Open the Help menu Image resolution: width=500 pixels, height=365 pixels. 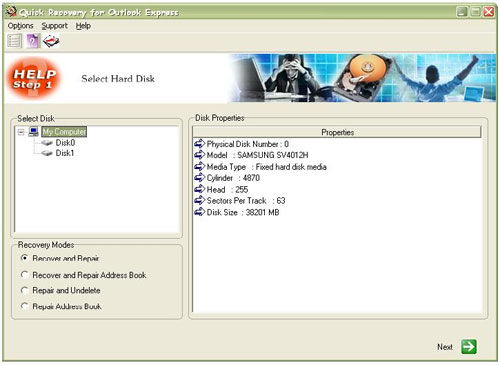(83, 26)
